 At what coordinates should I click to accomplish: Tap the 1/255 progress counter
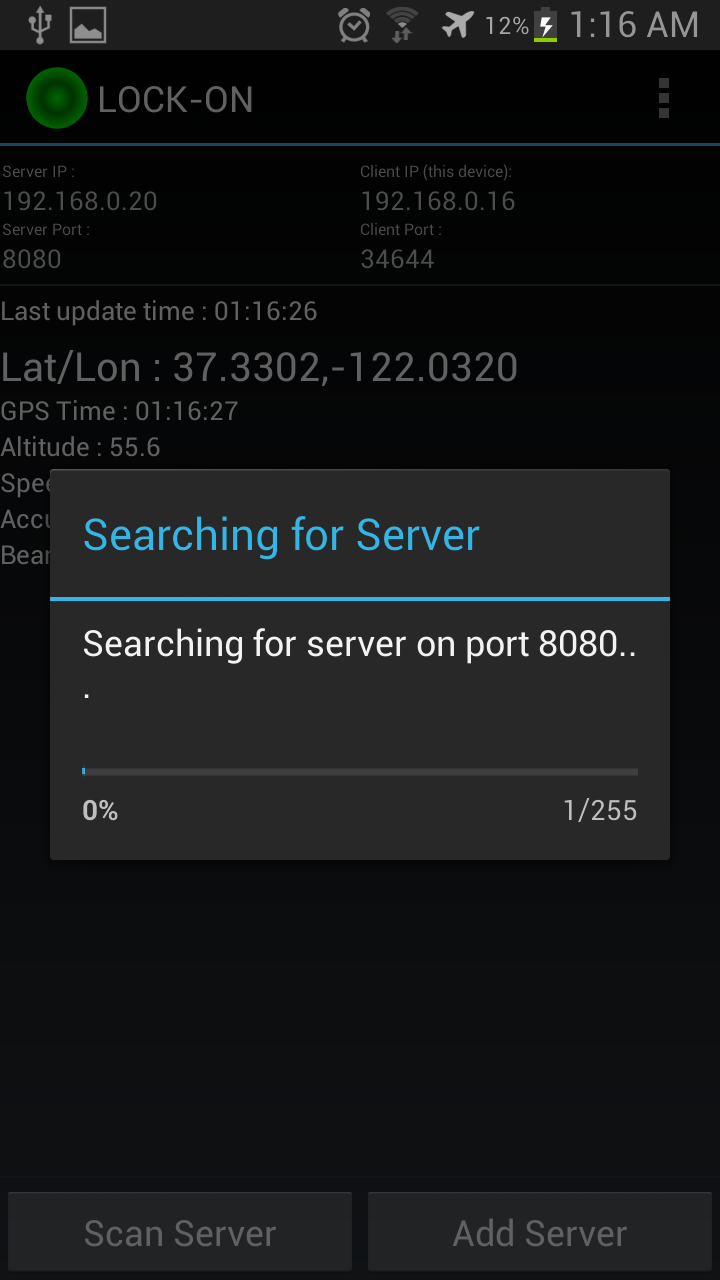600,810
